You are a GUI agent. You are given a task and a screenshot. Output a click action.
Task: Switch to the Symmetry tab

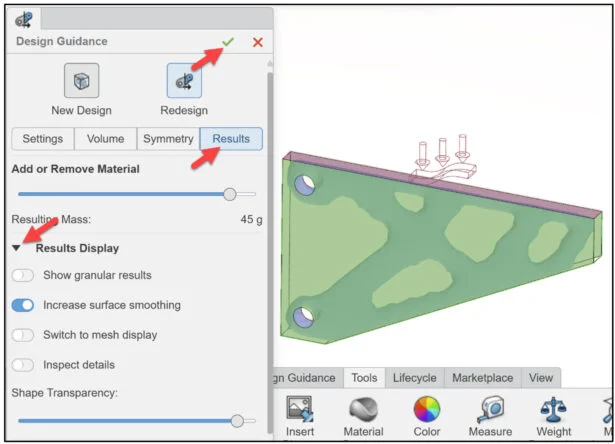click(x=167, y=139)
